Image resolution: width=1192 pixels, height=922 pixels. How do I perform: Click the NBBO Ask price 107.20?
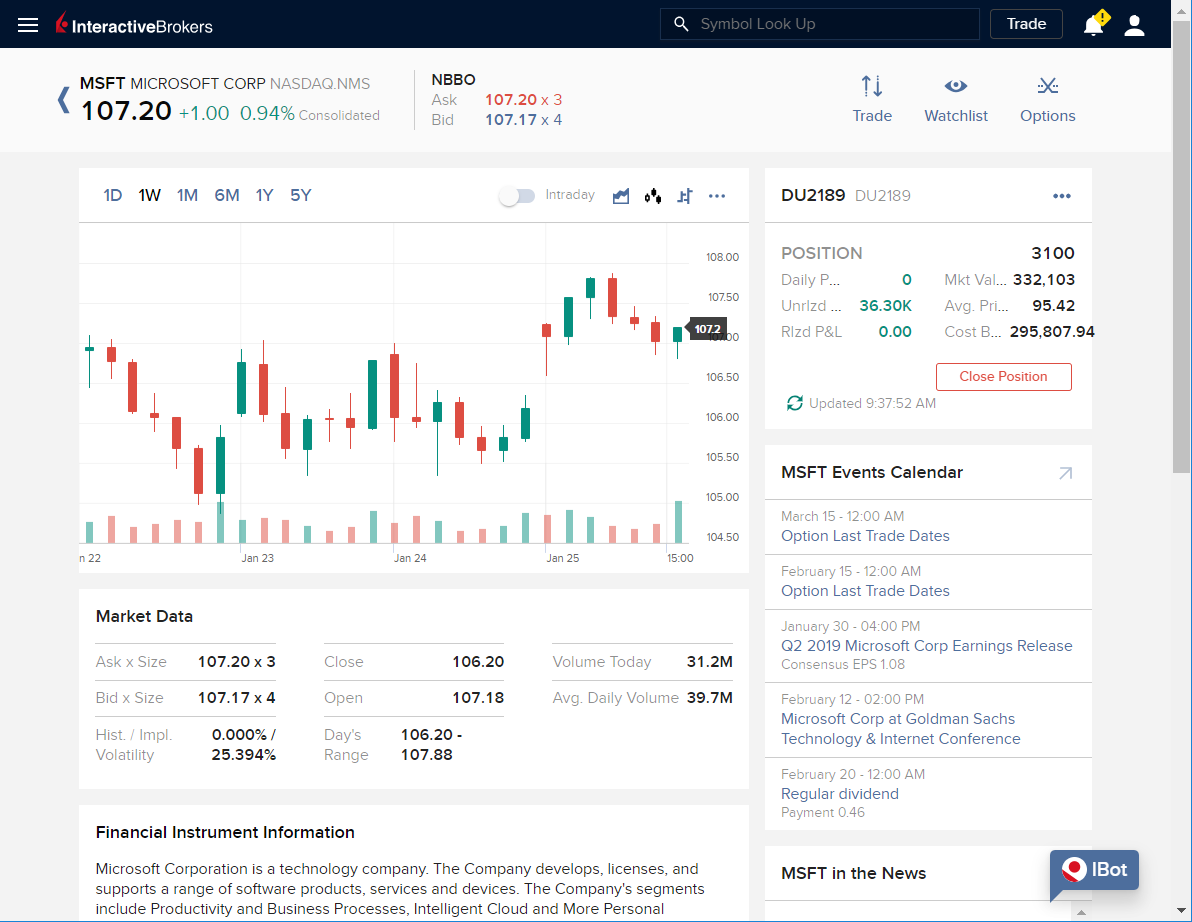pyautogui.click(x=511, y=100)
